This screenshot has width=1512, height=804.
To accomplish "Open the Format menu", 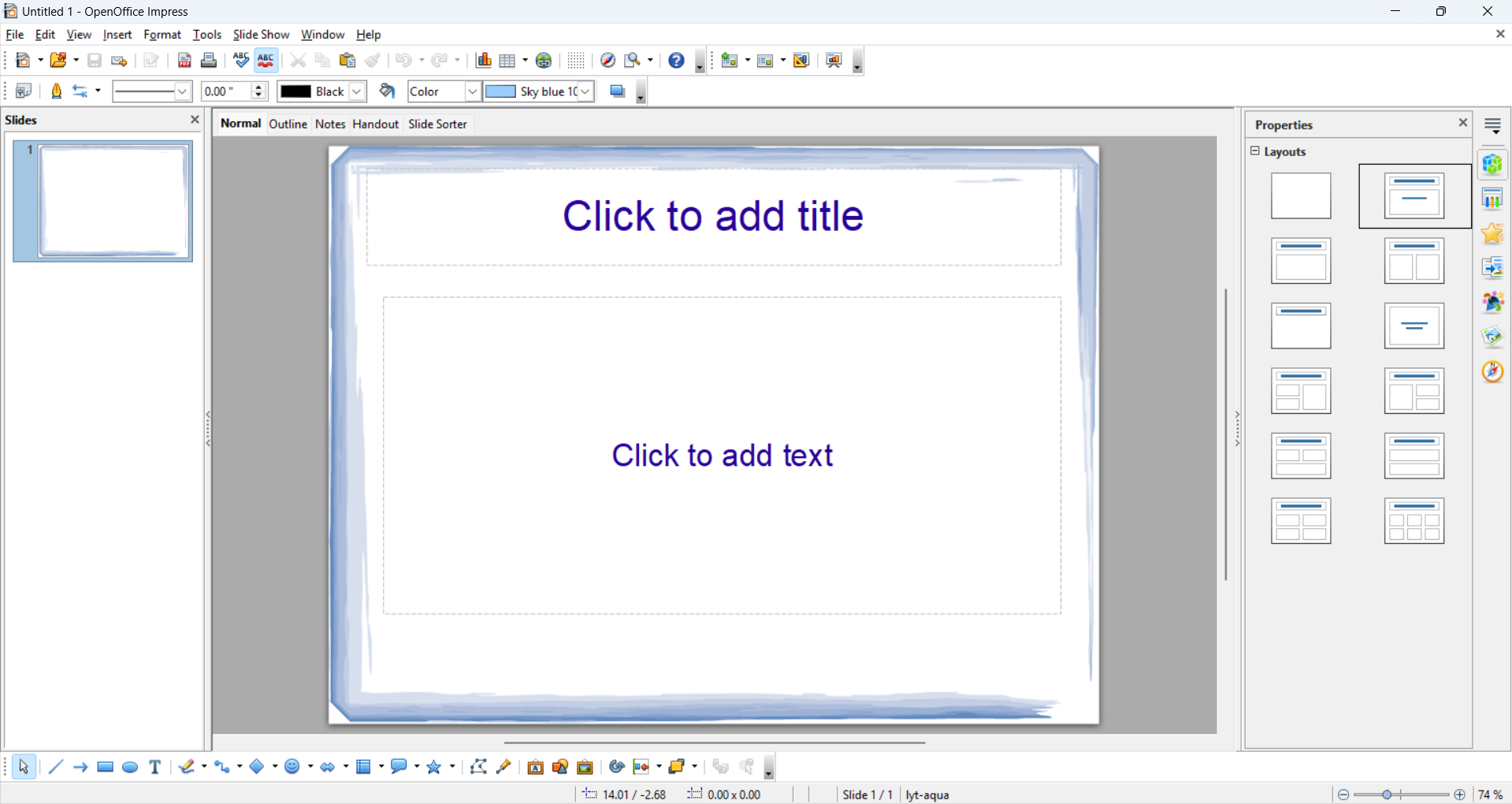I will pos(162,35).
